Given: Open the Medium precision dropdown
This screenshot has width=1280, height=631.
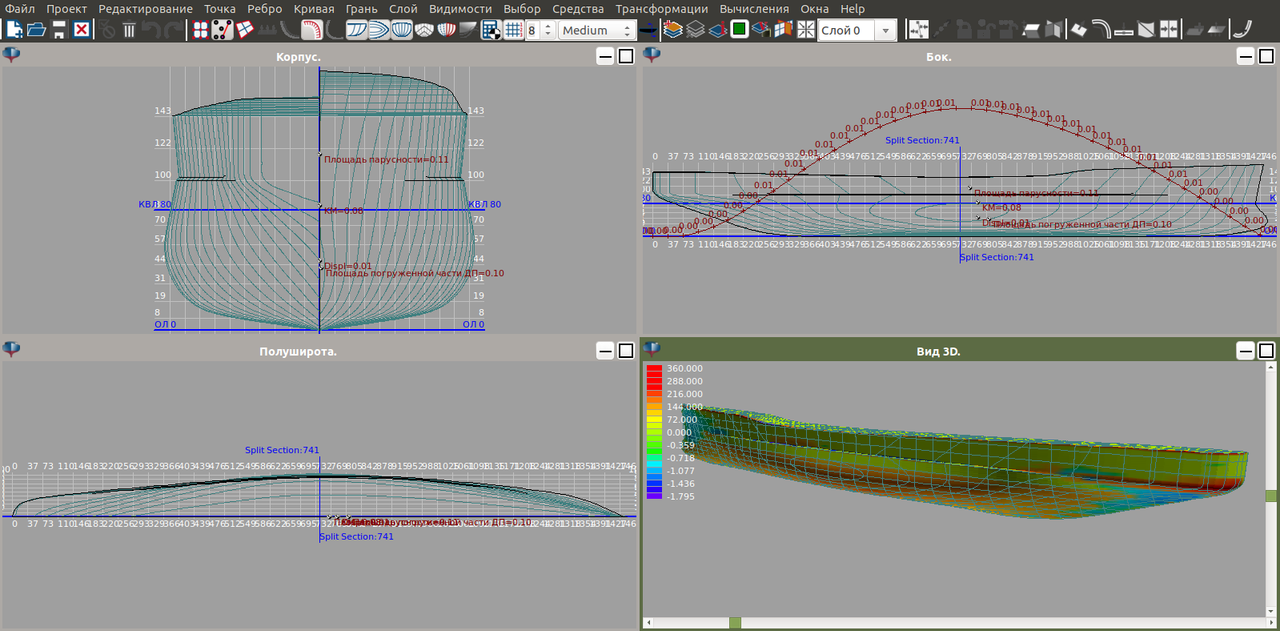Looking at the screenshot, I should 596,30.
